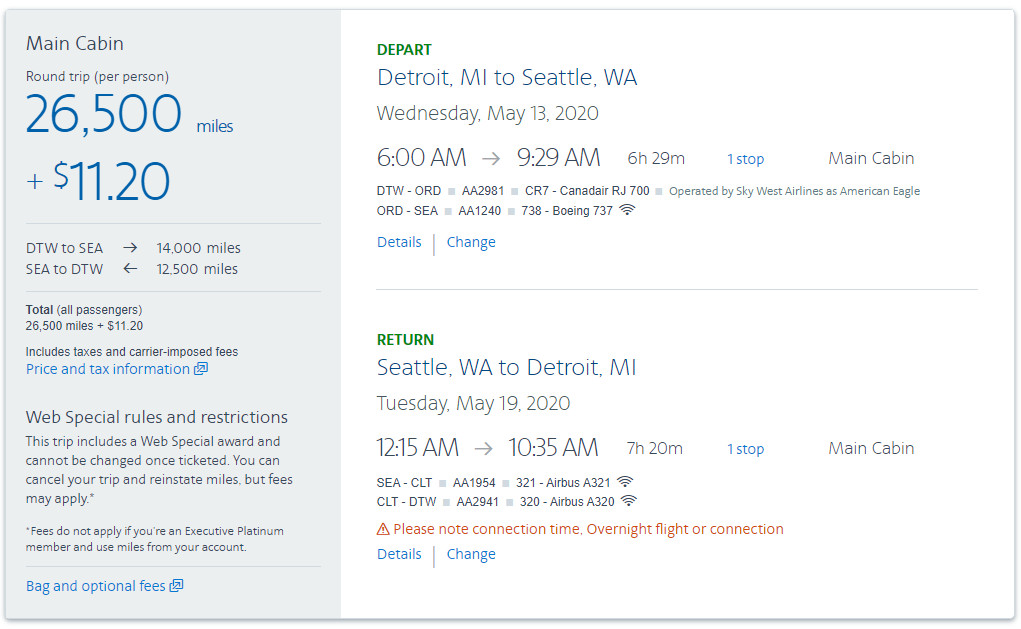Open Price and tax information link
The height and width of the screenshot is (629, 1021).
(x=108, y=369)
